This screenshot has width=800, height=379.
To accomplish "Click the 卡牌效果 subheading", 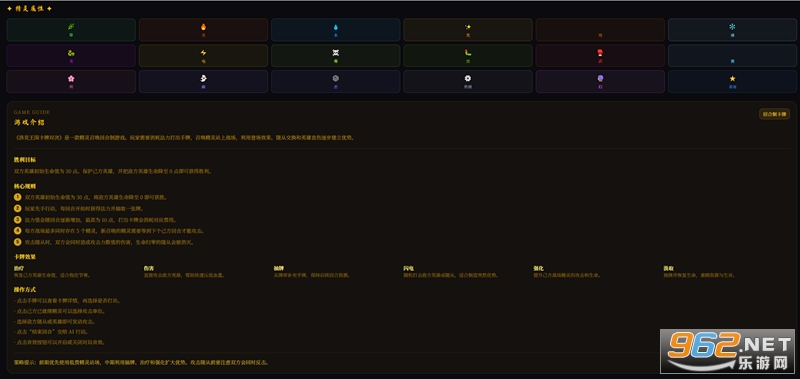I will pyautogui.click(x=25, y=257).
